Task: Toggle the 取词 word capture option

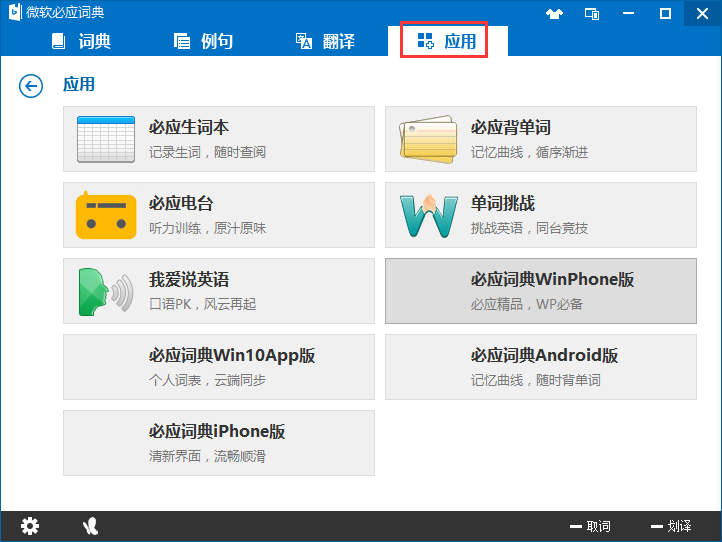Action: (x=590, y=526)
